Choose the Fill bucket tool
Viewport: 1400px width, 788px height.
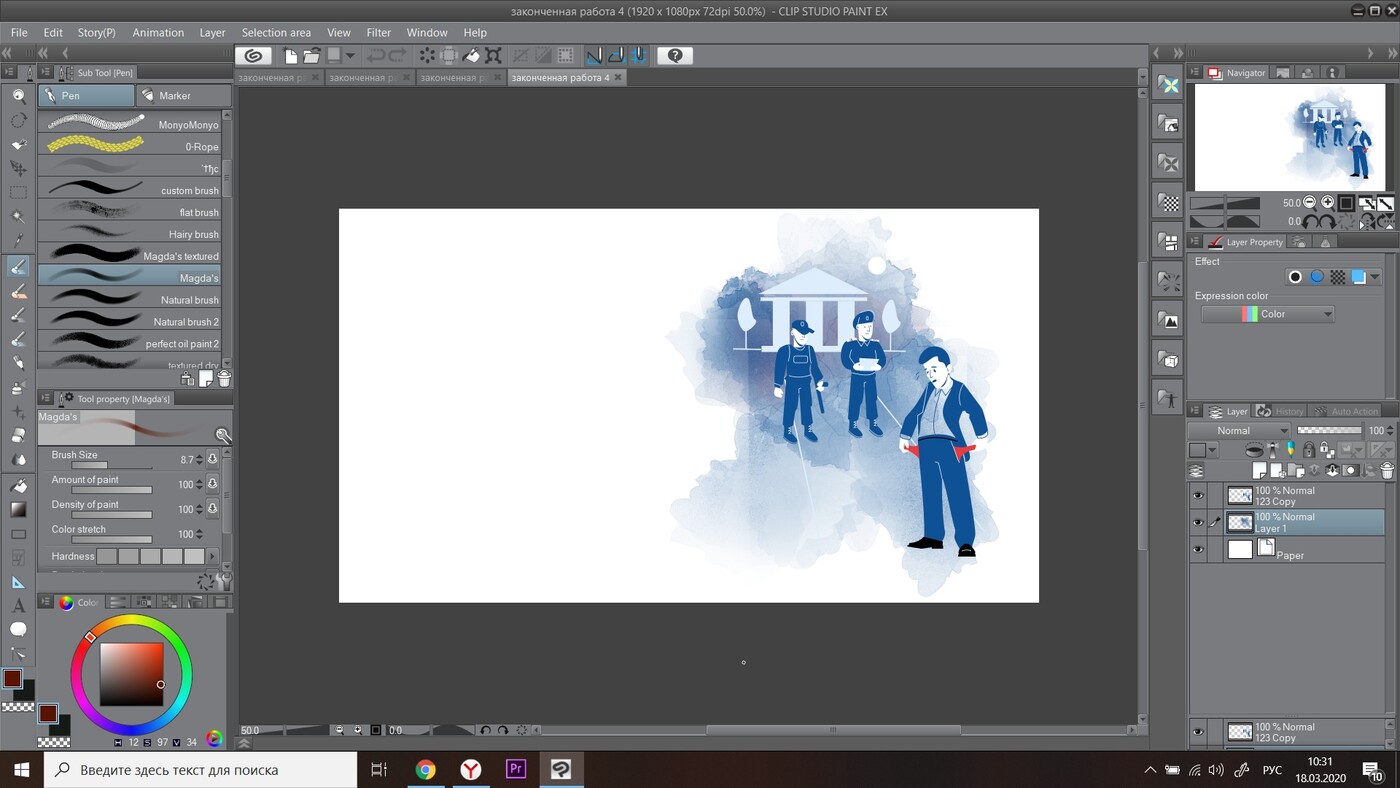pos(18,485)
